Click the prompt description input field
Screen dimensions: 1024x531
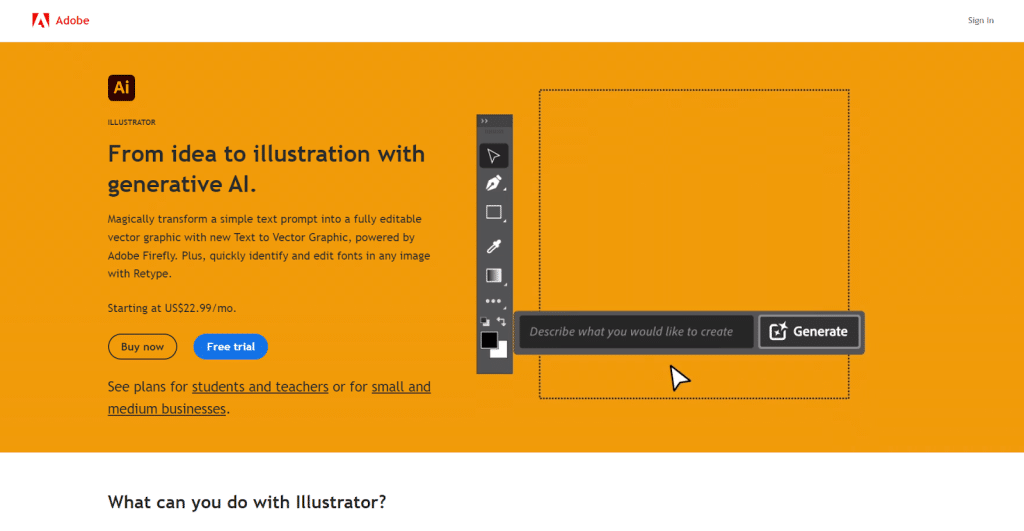(x=636, y=332)
